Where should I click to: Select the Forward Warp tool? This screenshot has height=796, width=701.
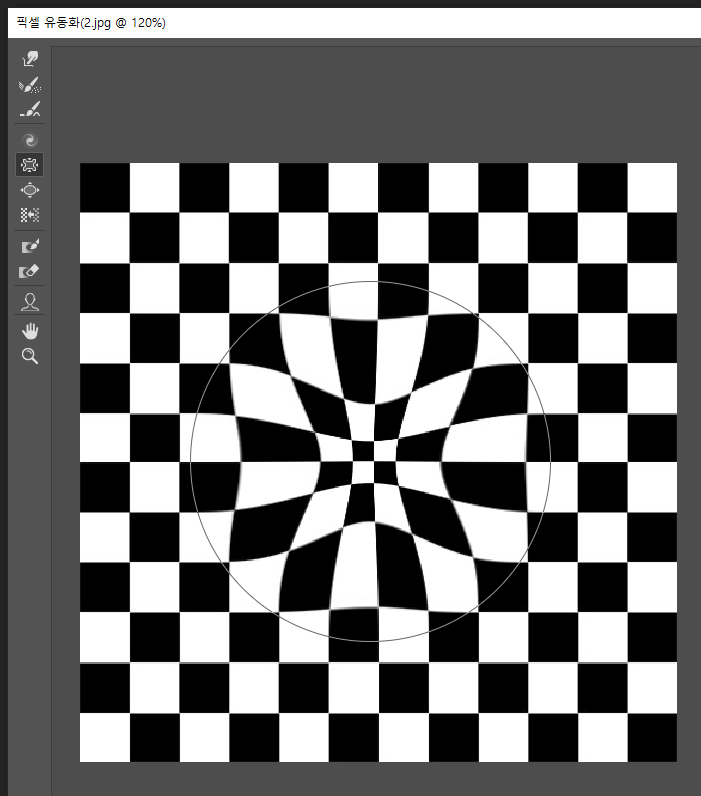pyautogui.click(x=30, y=59)
